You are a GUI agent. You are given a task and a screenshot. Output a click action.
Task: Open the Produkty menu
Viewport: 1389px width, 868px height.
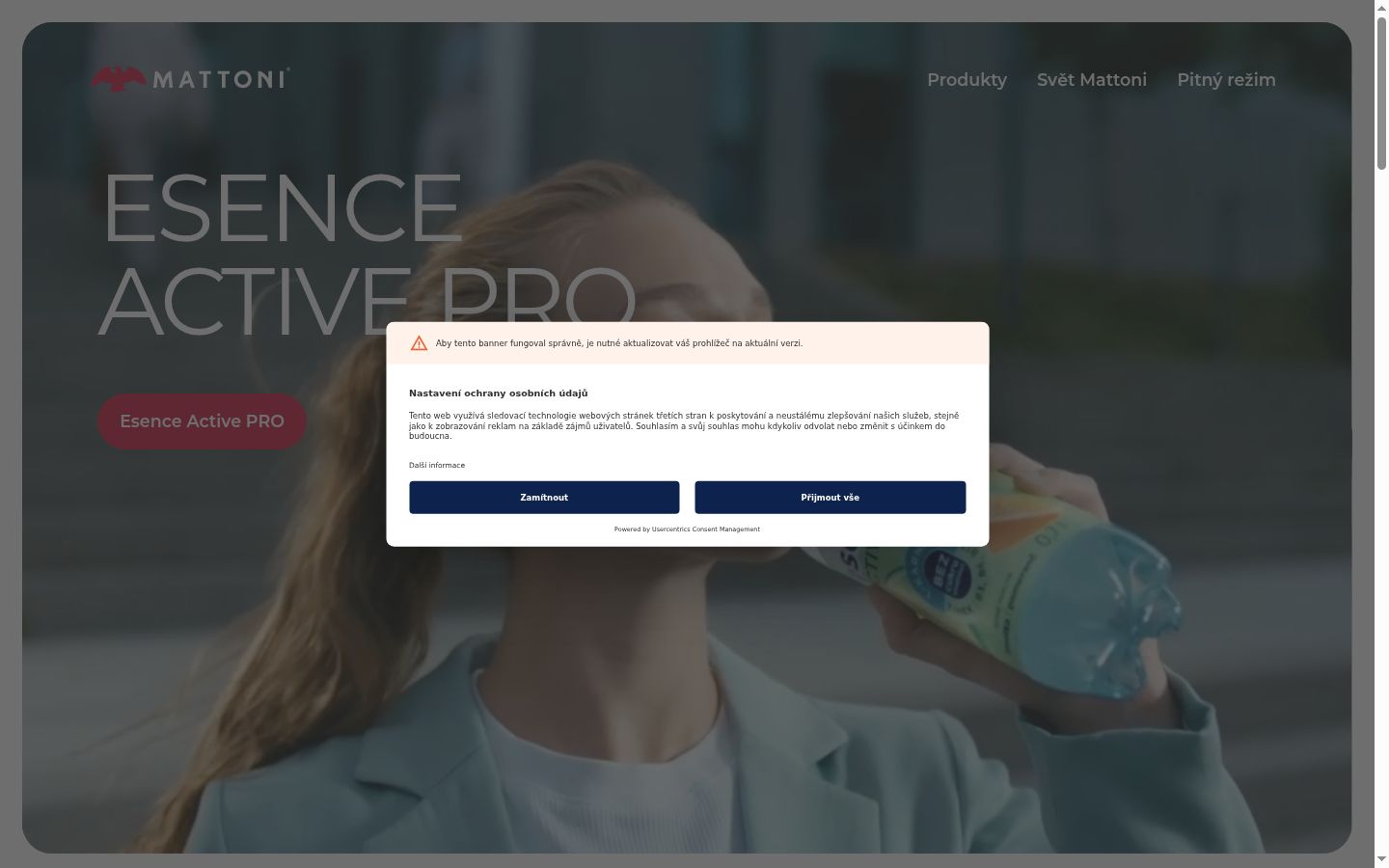[x=967, y=80]
